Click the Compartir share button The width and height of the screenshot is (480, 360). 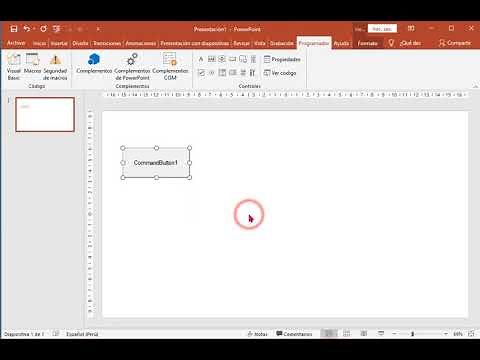coord(455,43)
